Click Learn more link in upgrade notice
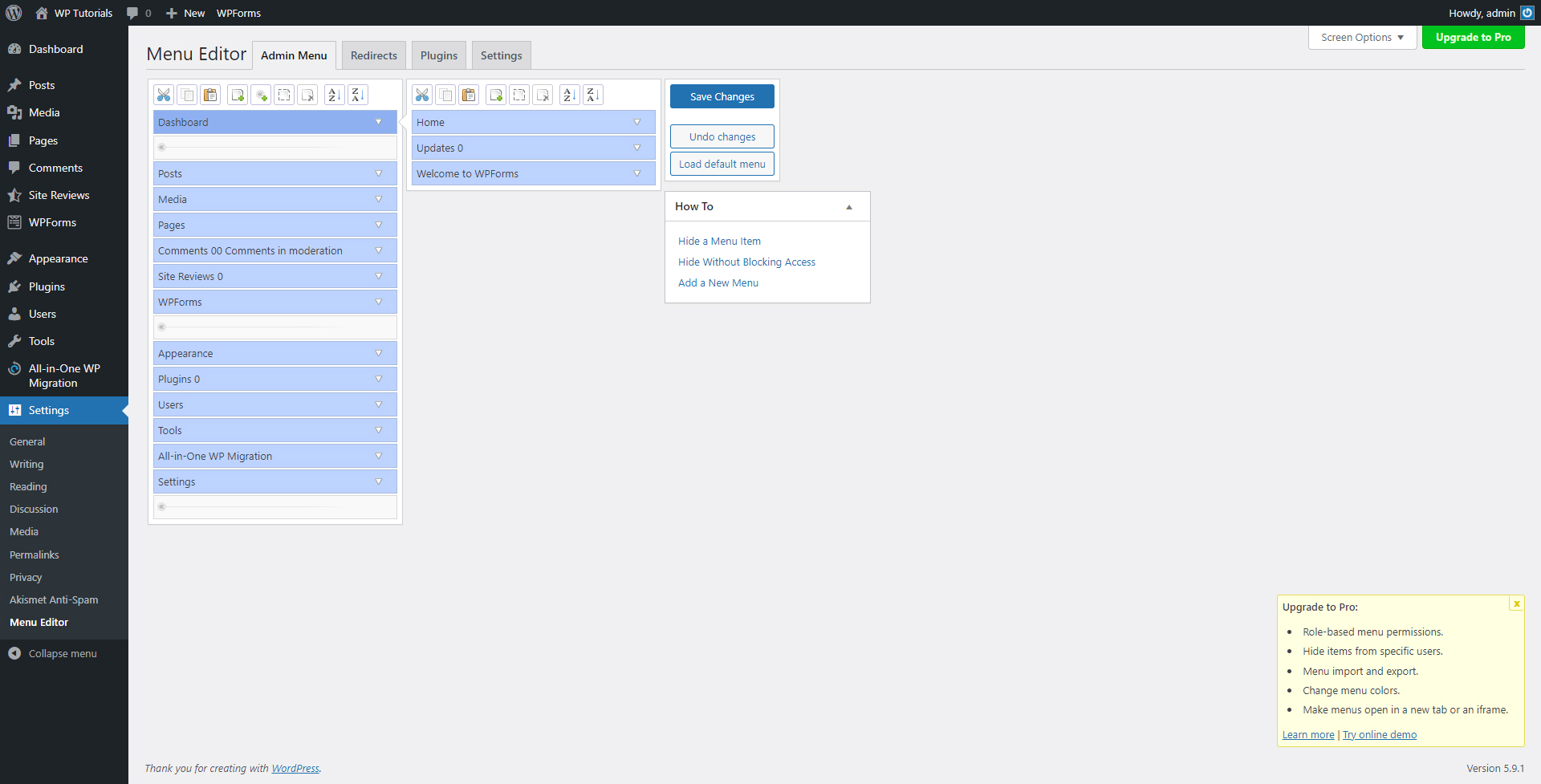The width and height of the screenshot is (1541, 784). point(1308,734)
